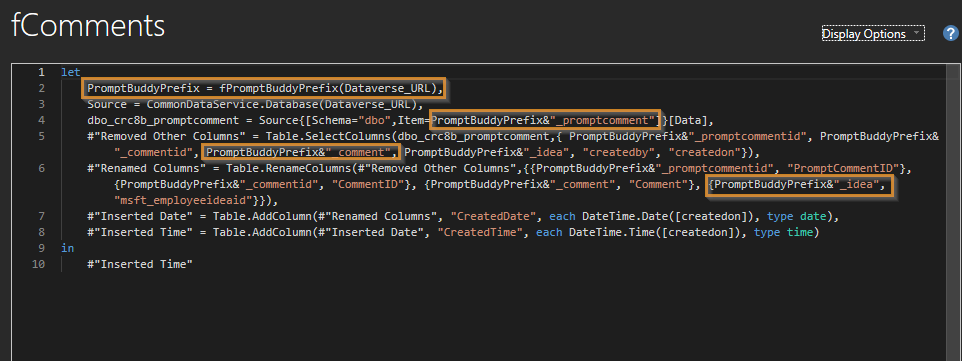This screenshot has height=361, width=962.
Task: Click line number 6 in gutter
Action: pos(41,168)
